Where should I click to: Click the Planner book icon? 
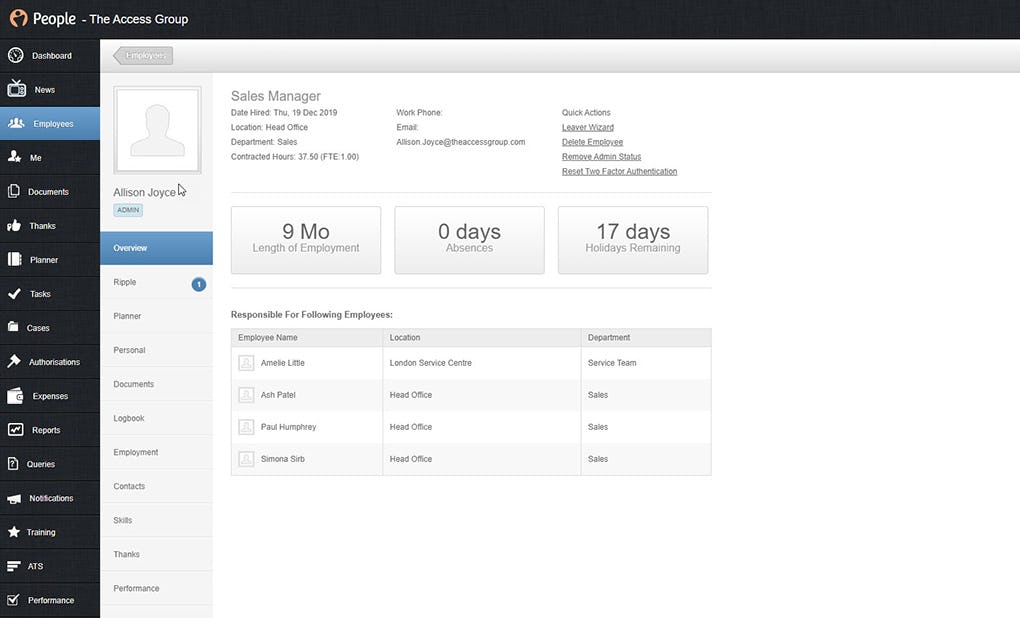click(x=14, y=259)
